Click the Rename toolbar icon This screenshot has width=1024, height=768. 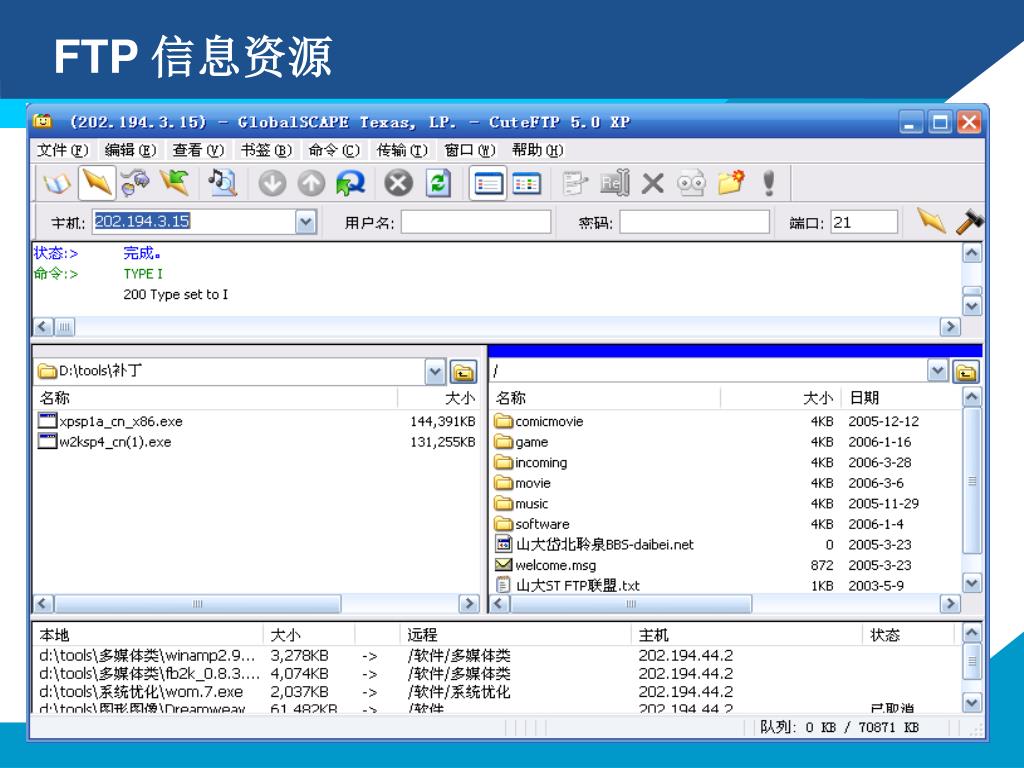click(615, 184)
